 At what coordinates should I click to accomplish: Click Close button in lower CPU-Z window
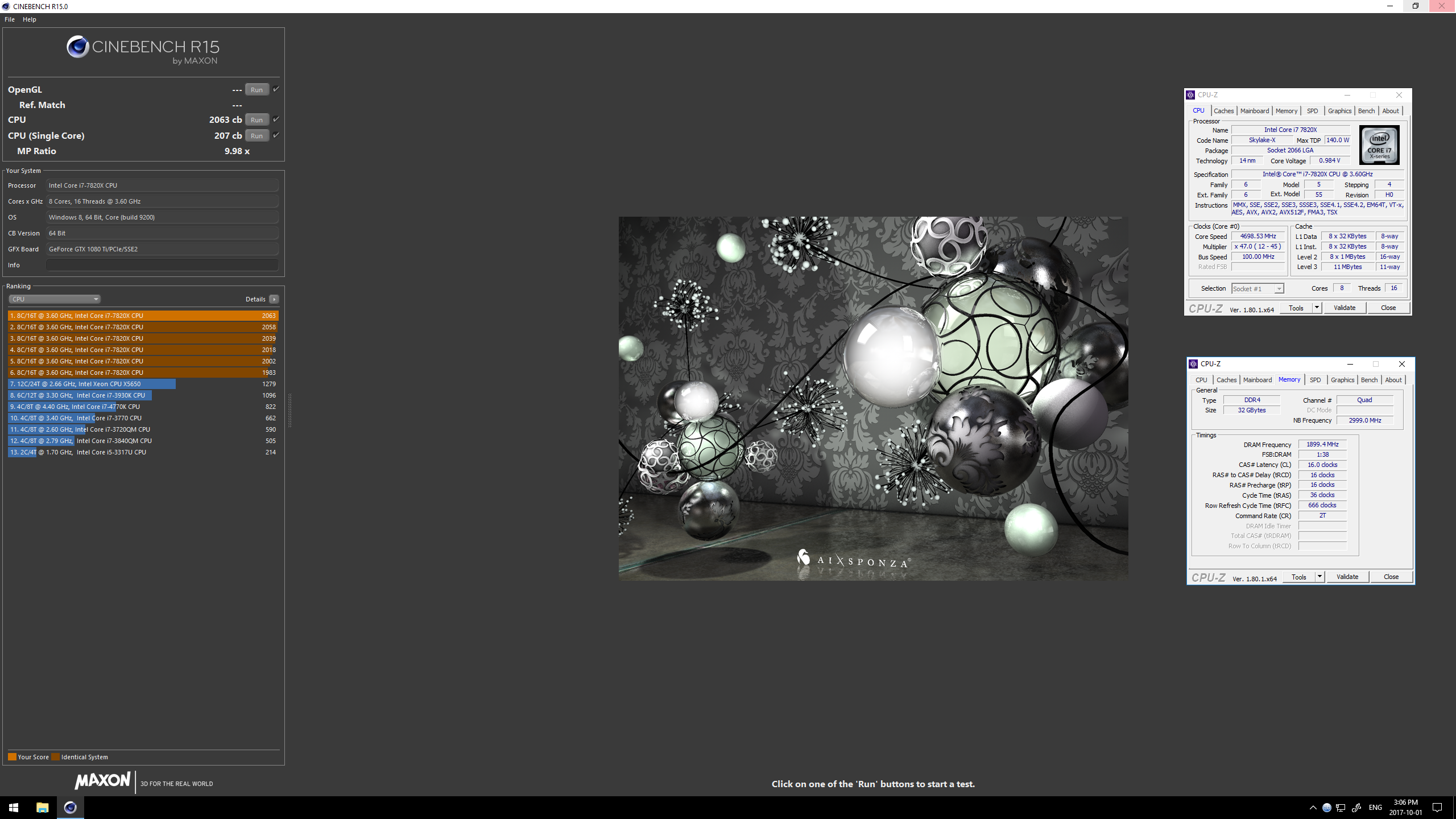point(1391,577)
